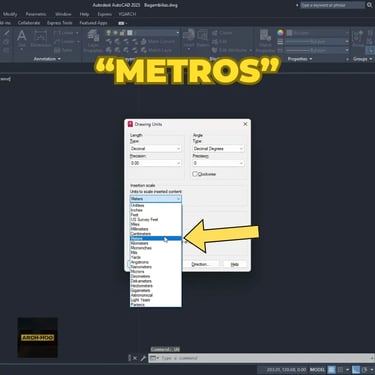Open the Length Type Decimal dropdown
The width and height of the screenshot is (375, 375).
click(155, 149)
